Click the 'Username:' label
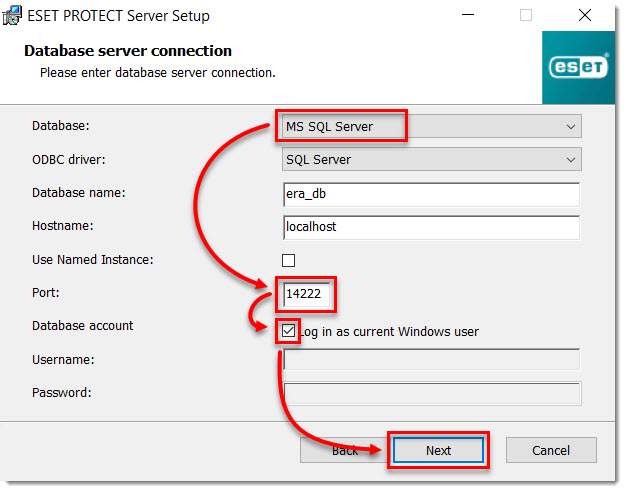Screen dimensions: 625x491 pos(63,360)
